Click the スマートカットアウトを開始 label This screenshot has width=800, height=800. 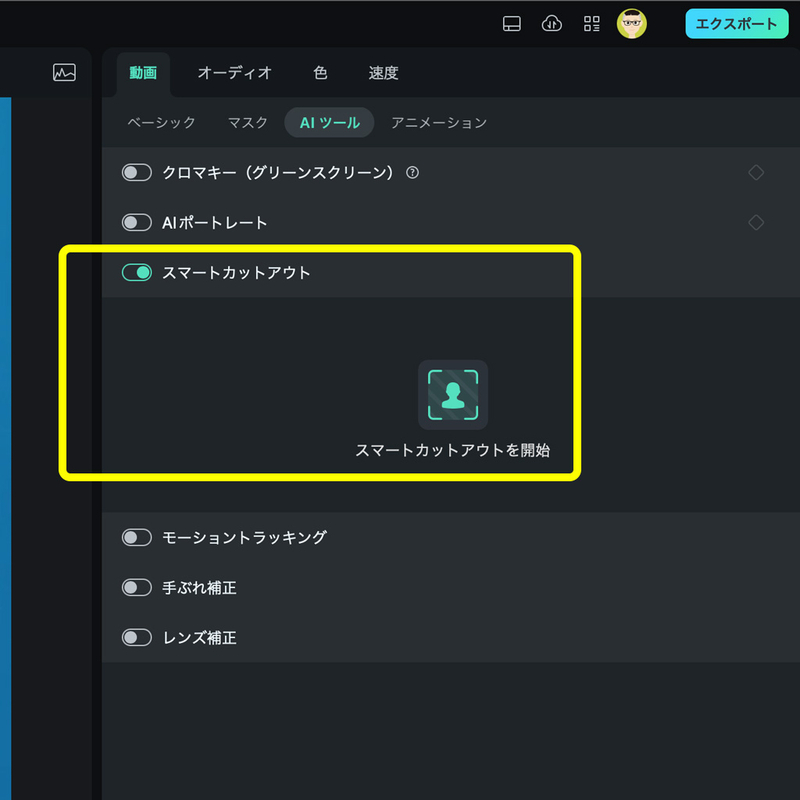click(453, 450)
